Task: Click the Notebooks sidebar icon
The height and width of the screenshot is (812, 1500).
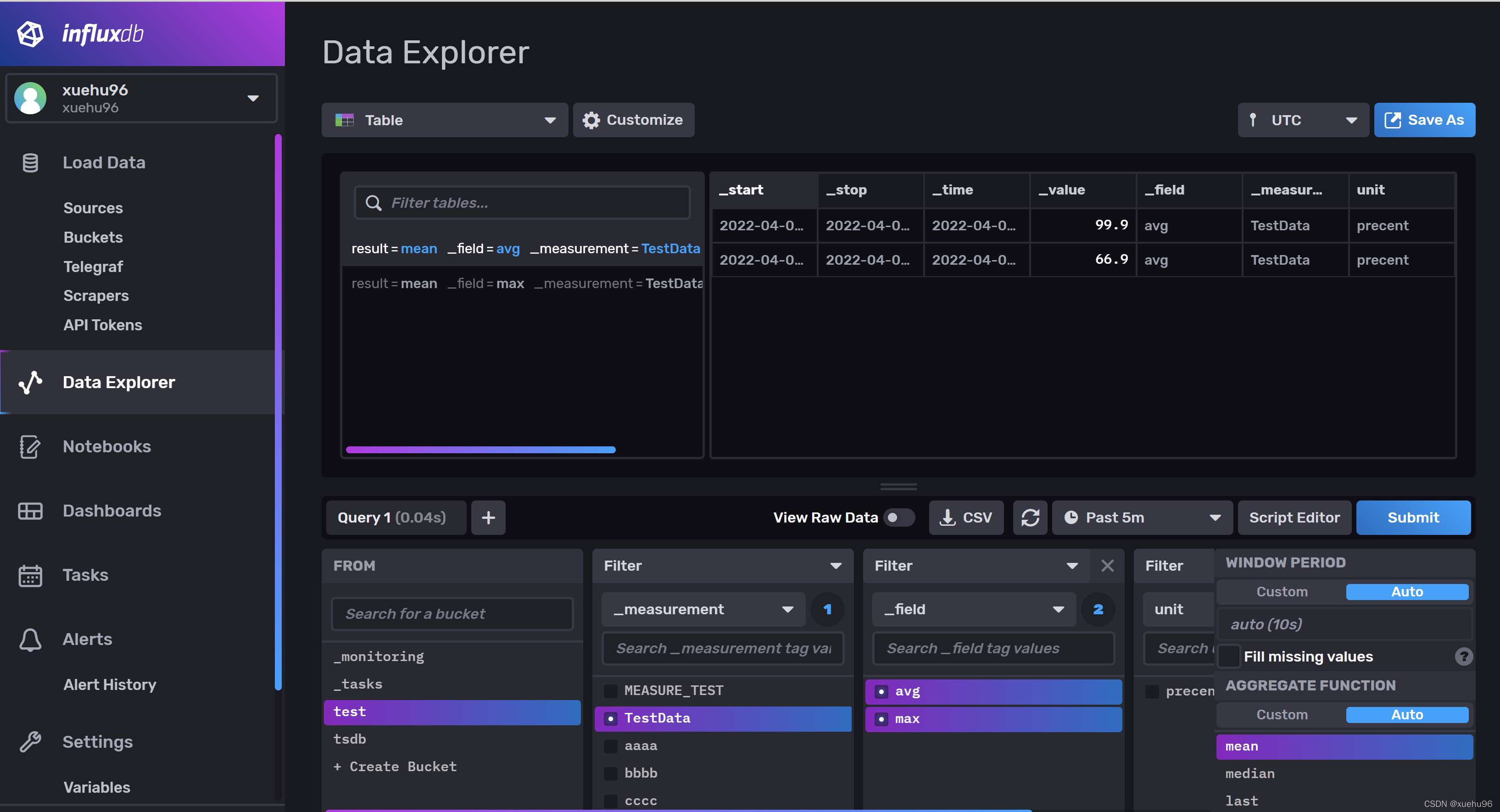Action: [x=30, y=446]
